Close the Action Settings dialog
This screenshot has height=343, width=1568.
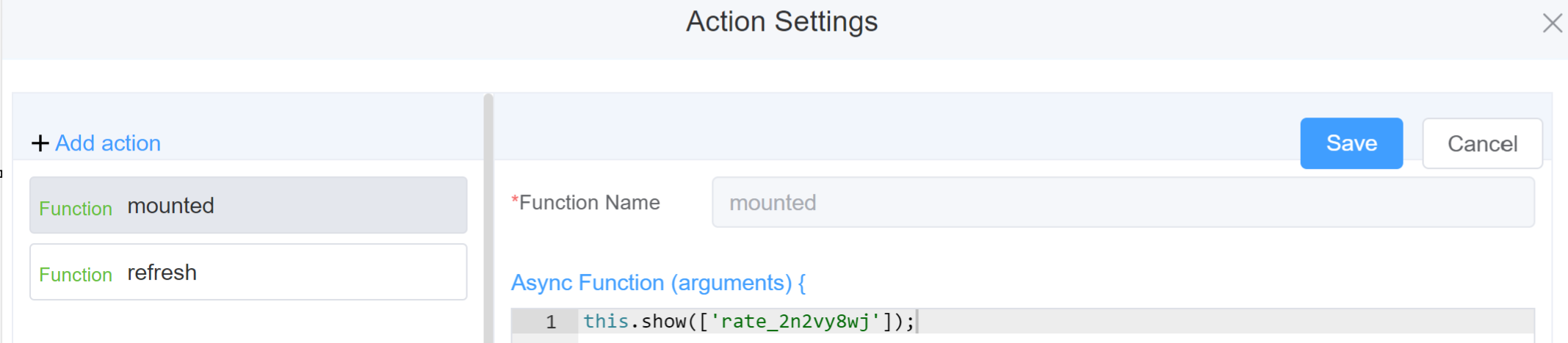coord(1552,24)
